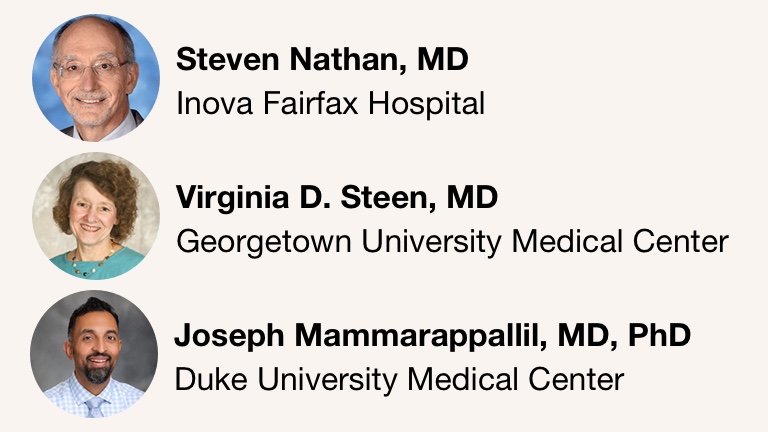Select Joseph Mammarappallil's profile photo
Screen dimensions: 768x432
(x=95, y=353)
